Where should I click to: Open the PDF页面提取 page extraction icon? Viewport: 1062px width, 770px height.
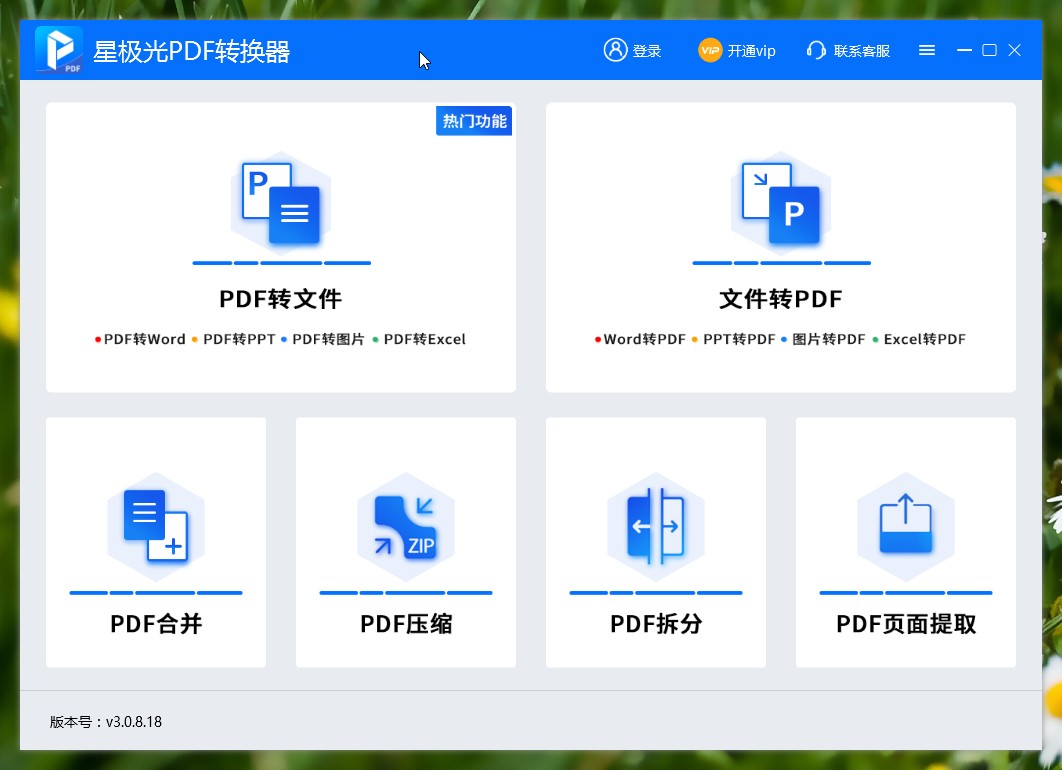click(905, 527)
